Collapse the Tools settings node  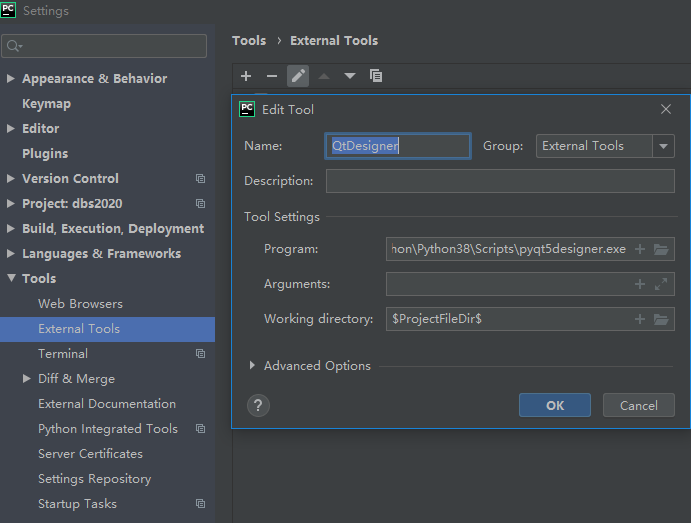[x=11, y=278]
